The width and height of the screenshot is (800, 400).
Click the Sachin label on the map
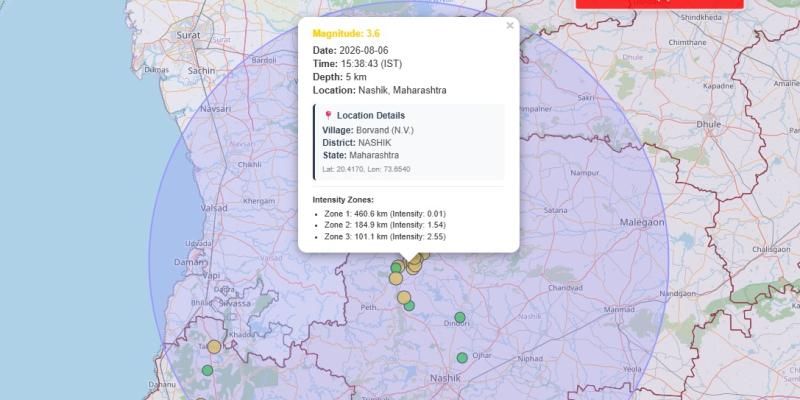[x=201, y=71]
